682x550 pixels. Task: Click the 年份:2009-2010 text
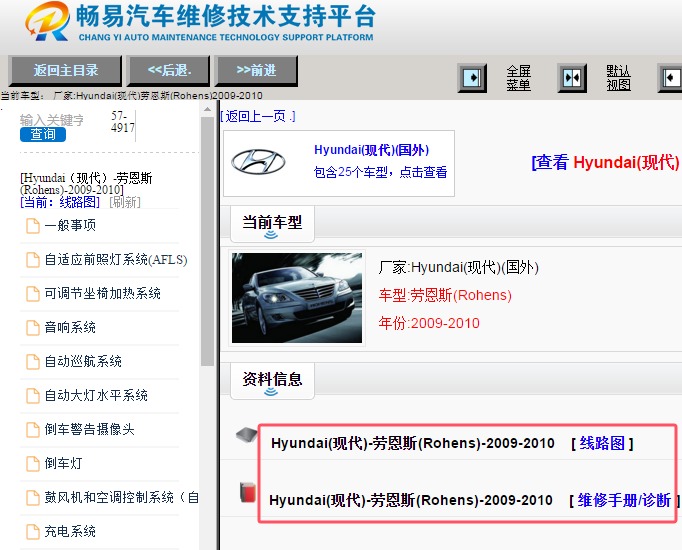click(429, 323)
